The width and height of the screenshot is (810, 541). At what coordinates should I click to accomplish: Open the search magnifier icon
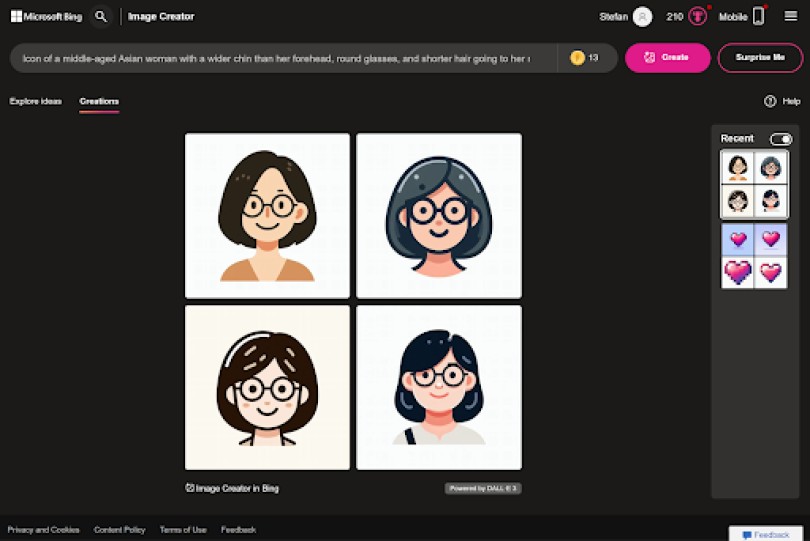101,17
